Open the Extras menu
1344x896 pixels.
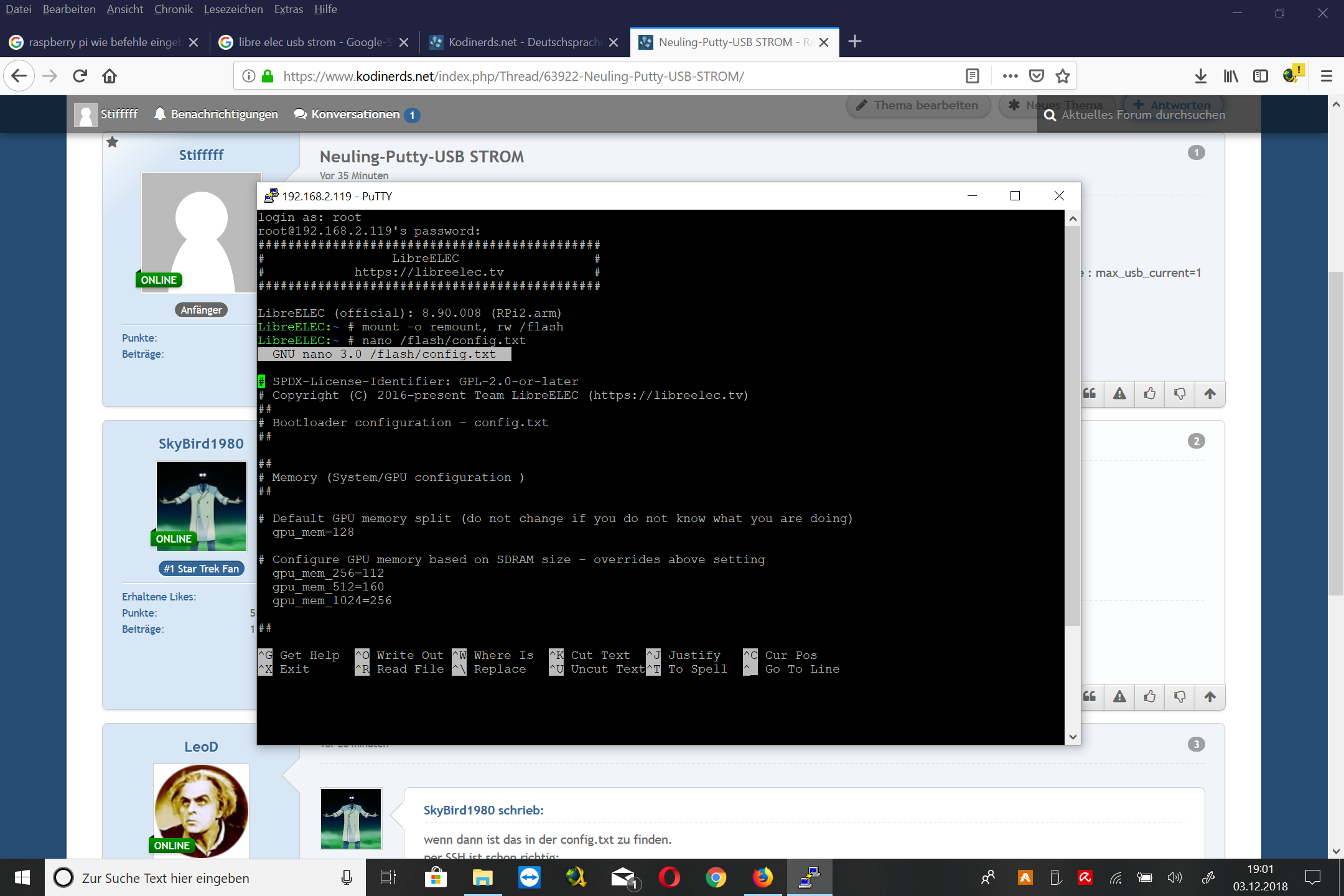tap(289, 9)
